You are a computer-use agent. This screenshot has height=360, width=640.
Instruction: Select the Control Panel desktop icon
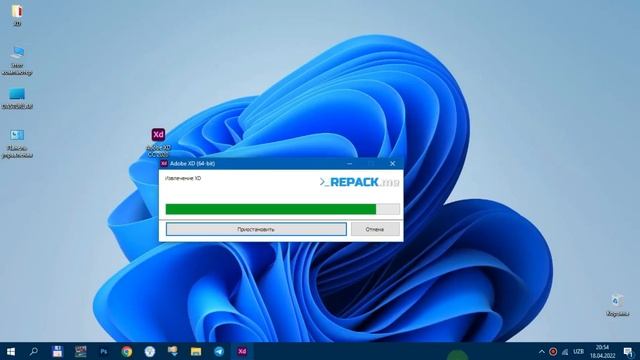17,143
